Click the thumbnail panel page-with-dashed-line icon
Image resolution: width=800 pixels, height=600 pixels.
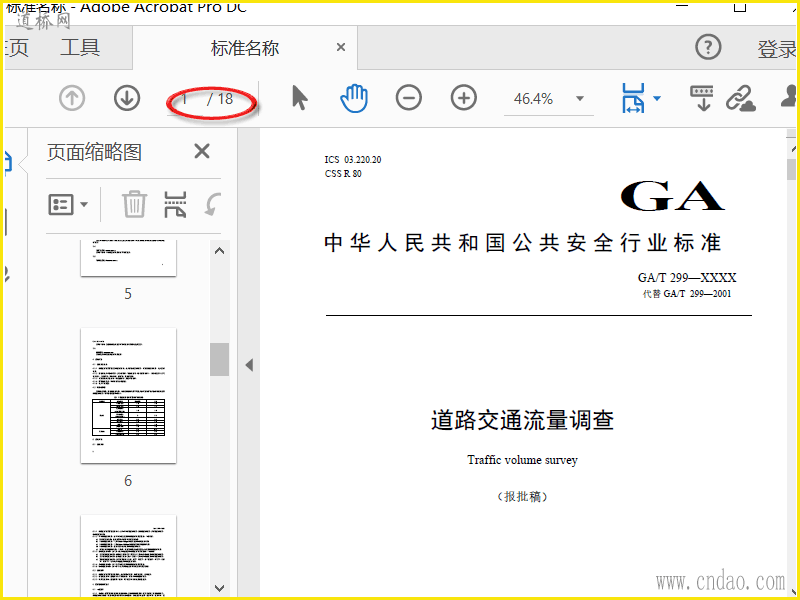pyautogui.click(x=175, y=204)
